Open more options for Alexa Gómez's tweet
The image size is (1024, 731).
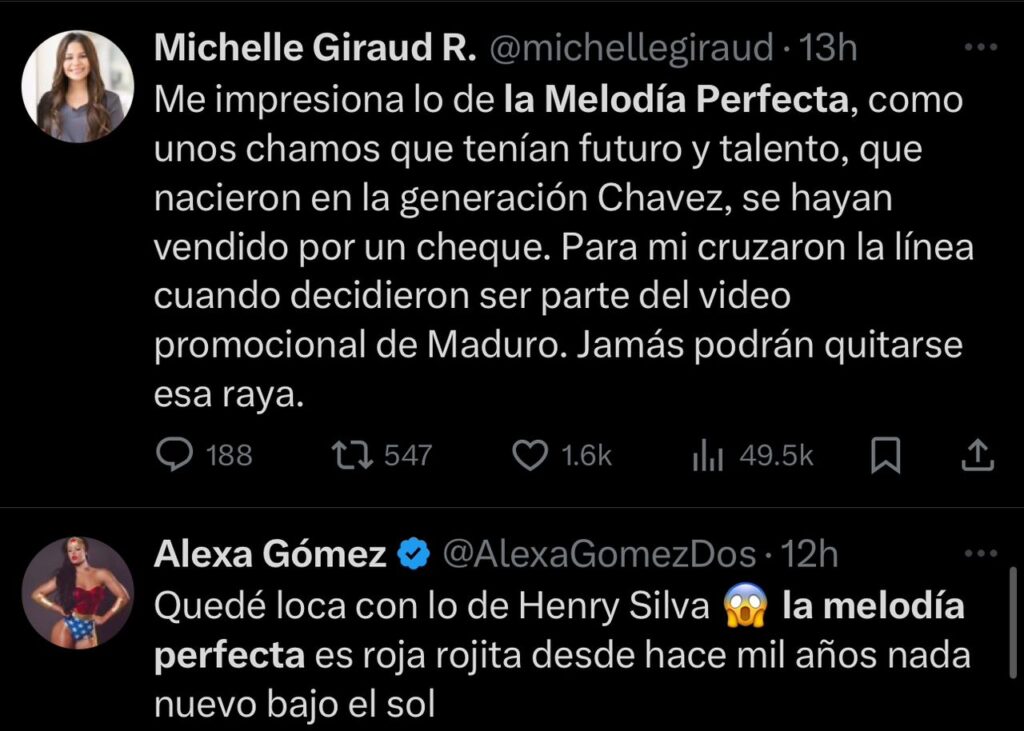pos(978,554)
